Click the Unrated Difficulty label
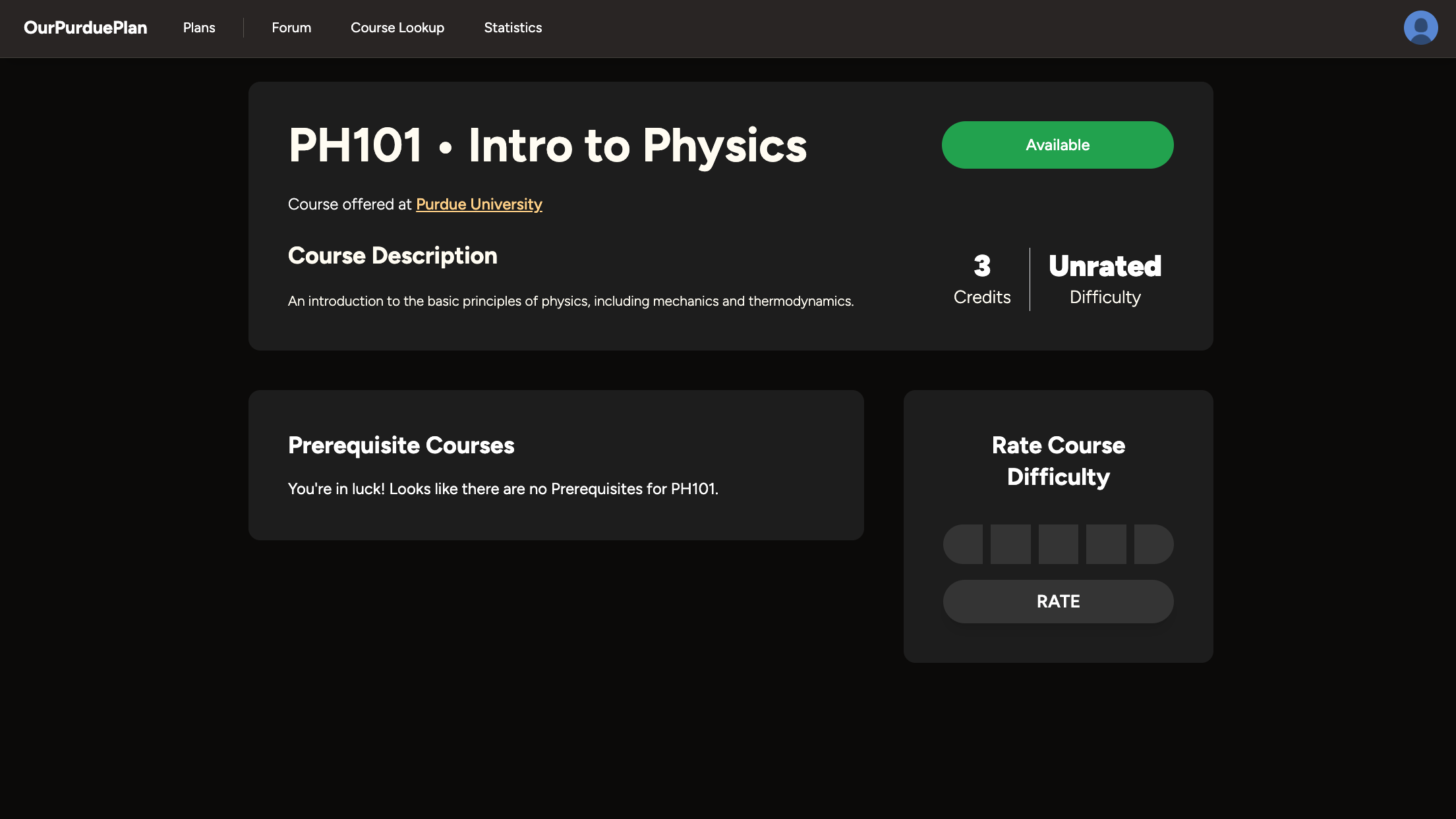This screenshot has width=1456, height=819. tap(1105, 279)
